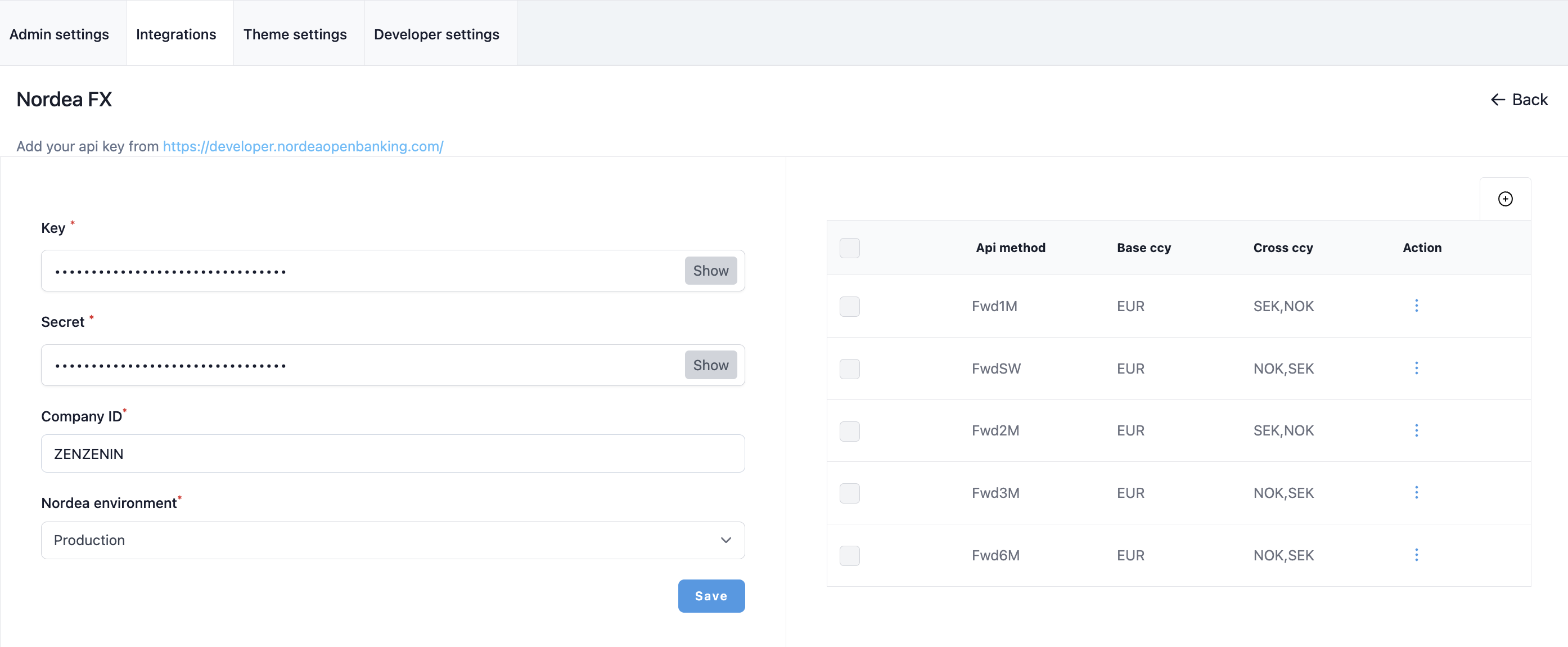Open the Theme settings tab
The image size is (1568, 647).
(x=295, y=34)
